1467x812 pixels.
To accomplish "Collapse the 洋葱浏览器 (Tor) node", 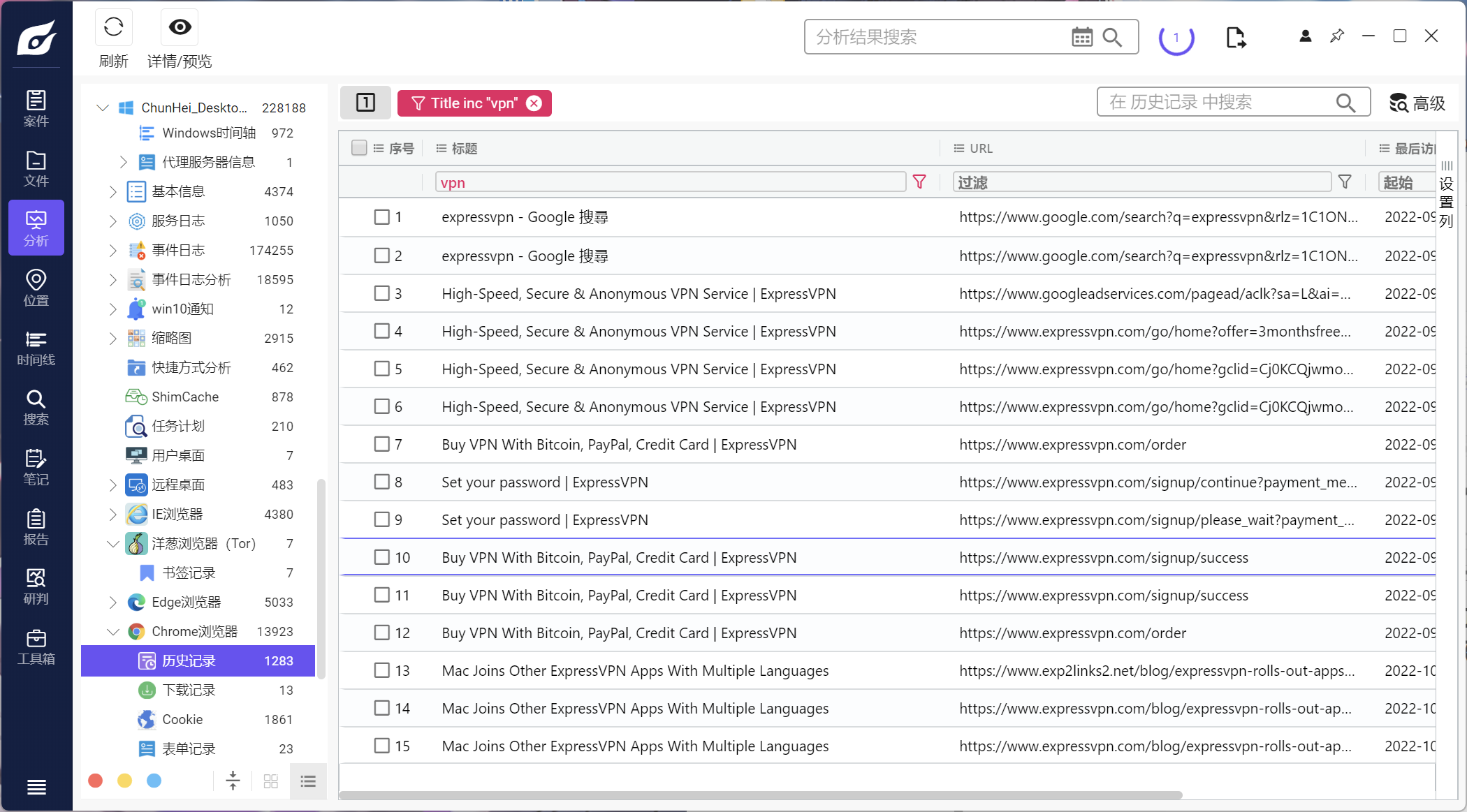I will coord(112,543).
